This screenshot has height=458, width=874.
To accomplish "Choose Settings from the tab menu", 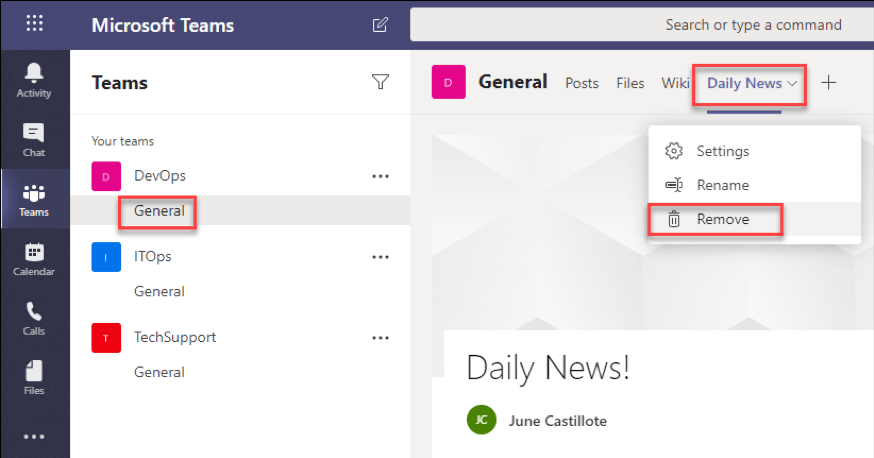I will 755,151.
